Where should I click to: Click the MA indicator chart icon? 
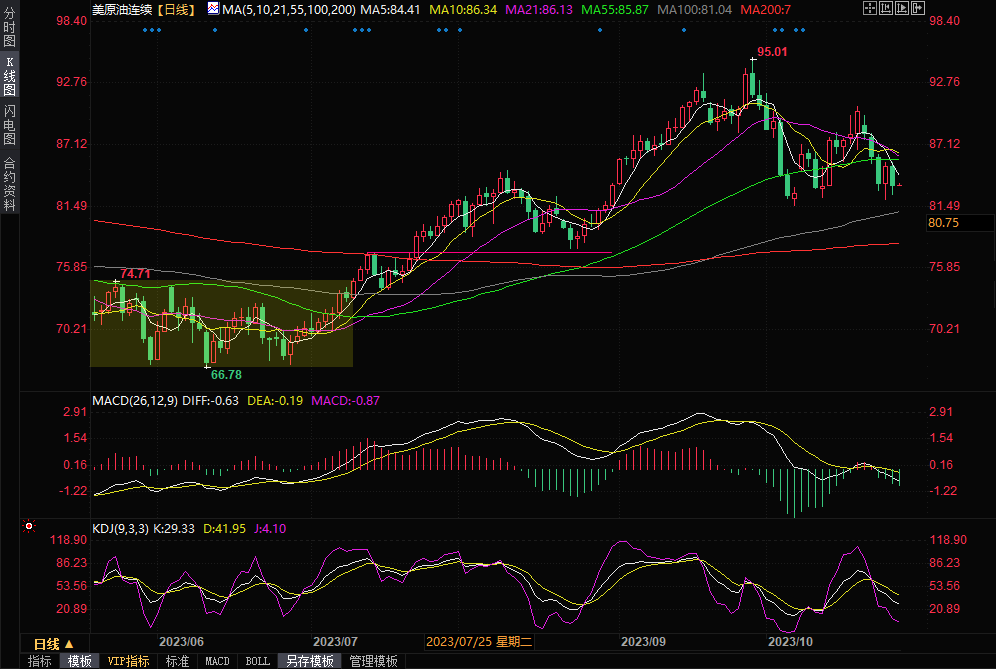(214, 8)
